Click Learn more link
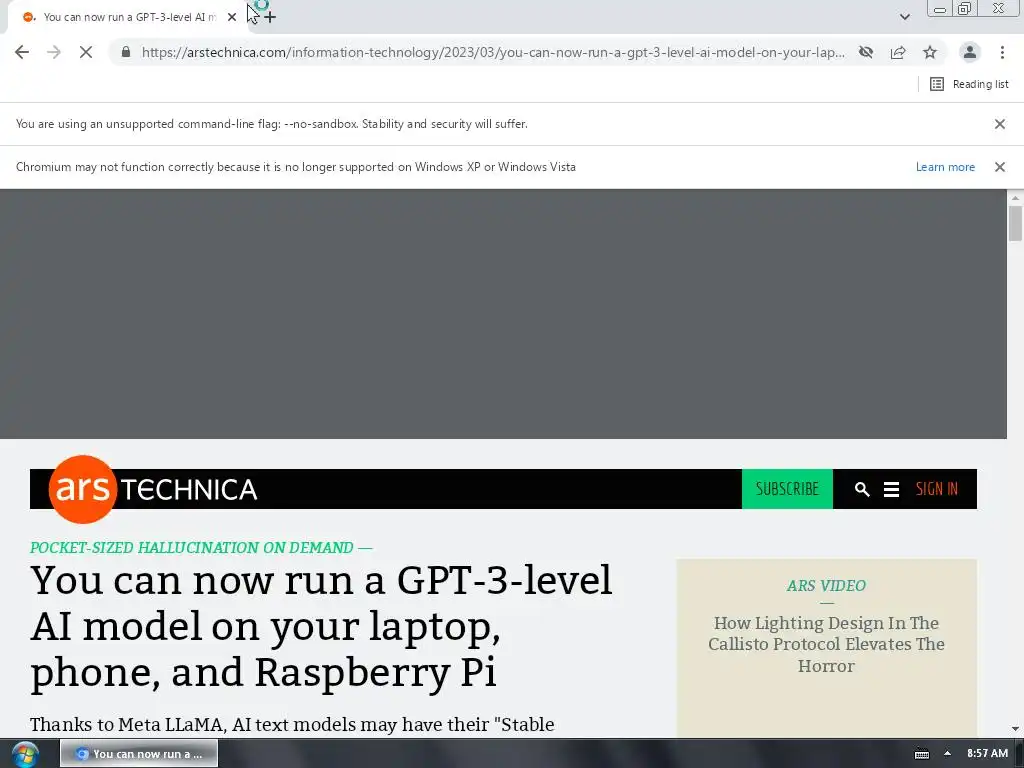 [x=945, y=167]
